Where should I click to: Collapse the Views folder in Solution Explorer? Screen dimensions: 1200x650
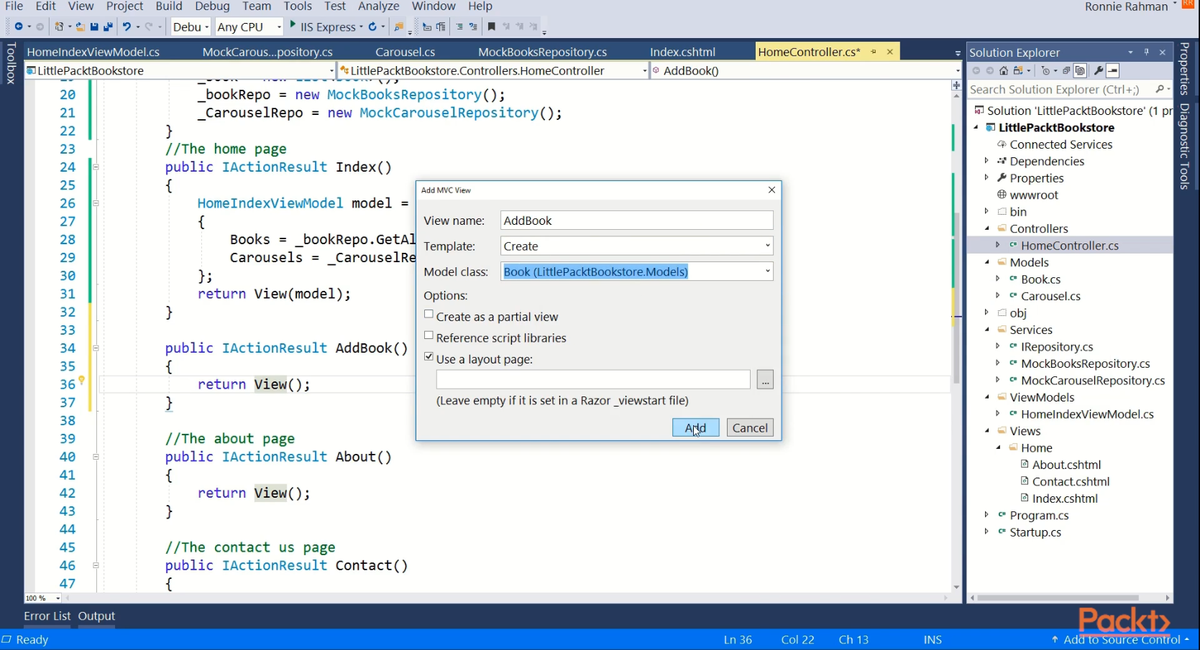987,431
